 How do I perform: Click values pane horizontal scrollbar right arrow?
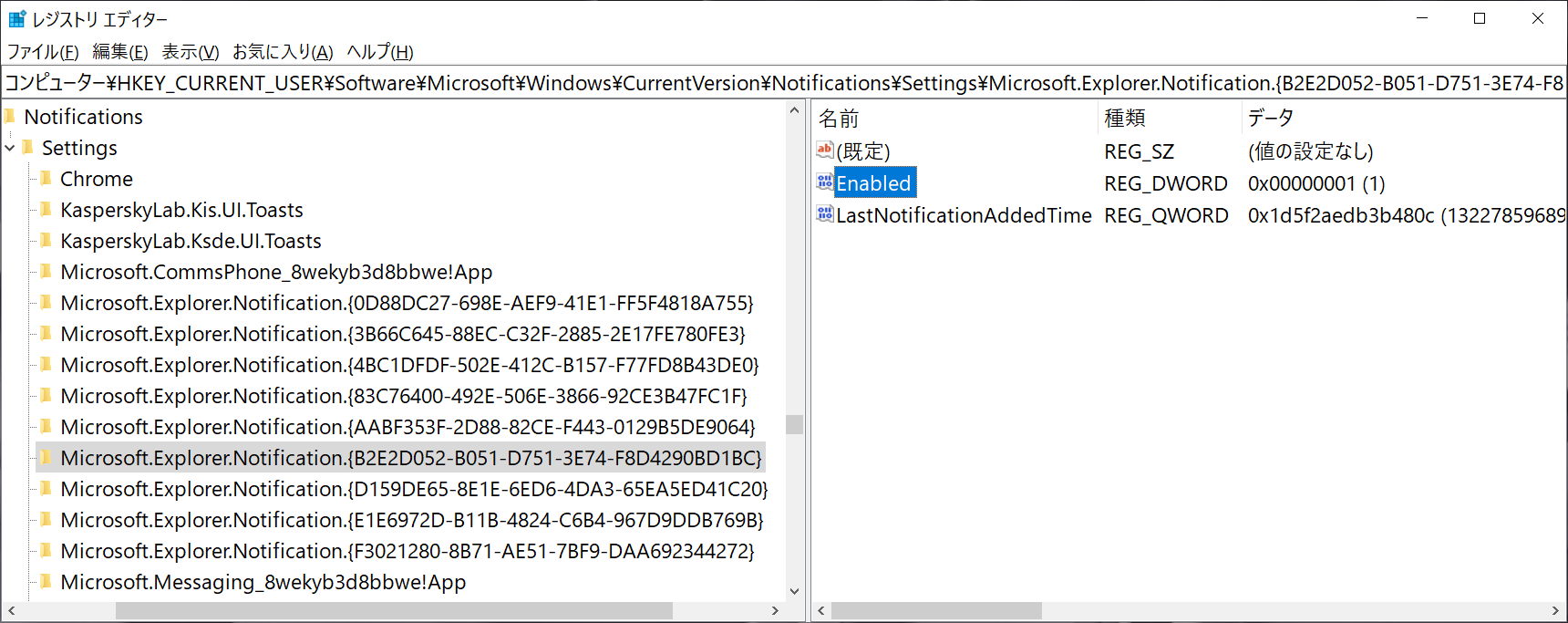[x=1555, y=610]
